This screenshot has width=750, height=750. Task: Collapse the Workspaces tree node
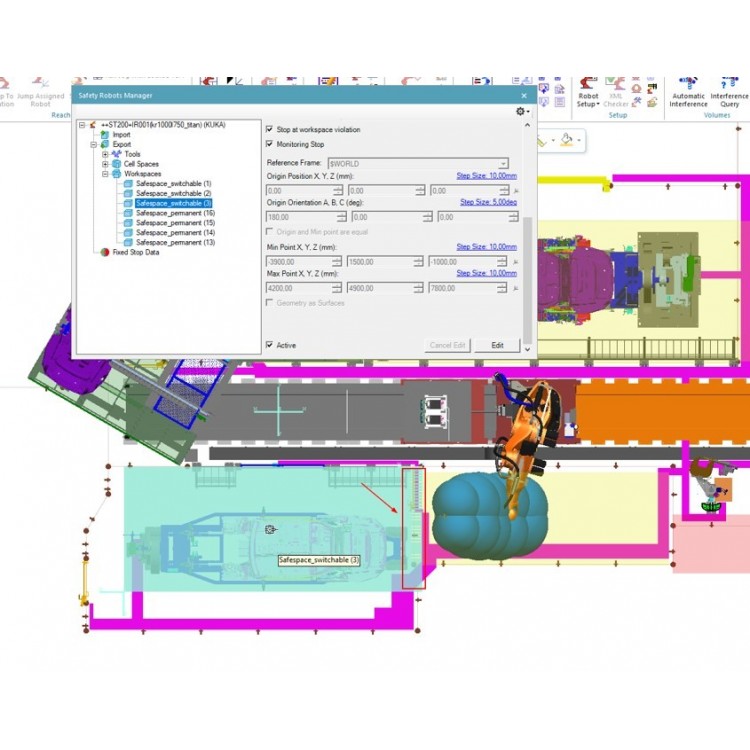point(105,174)
